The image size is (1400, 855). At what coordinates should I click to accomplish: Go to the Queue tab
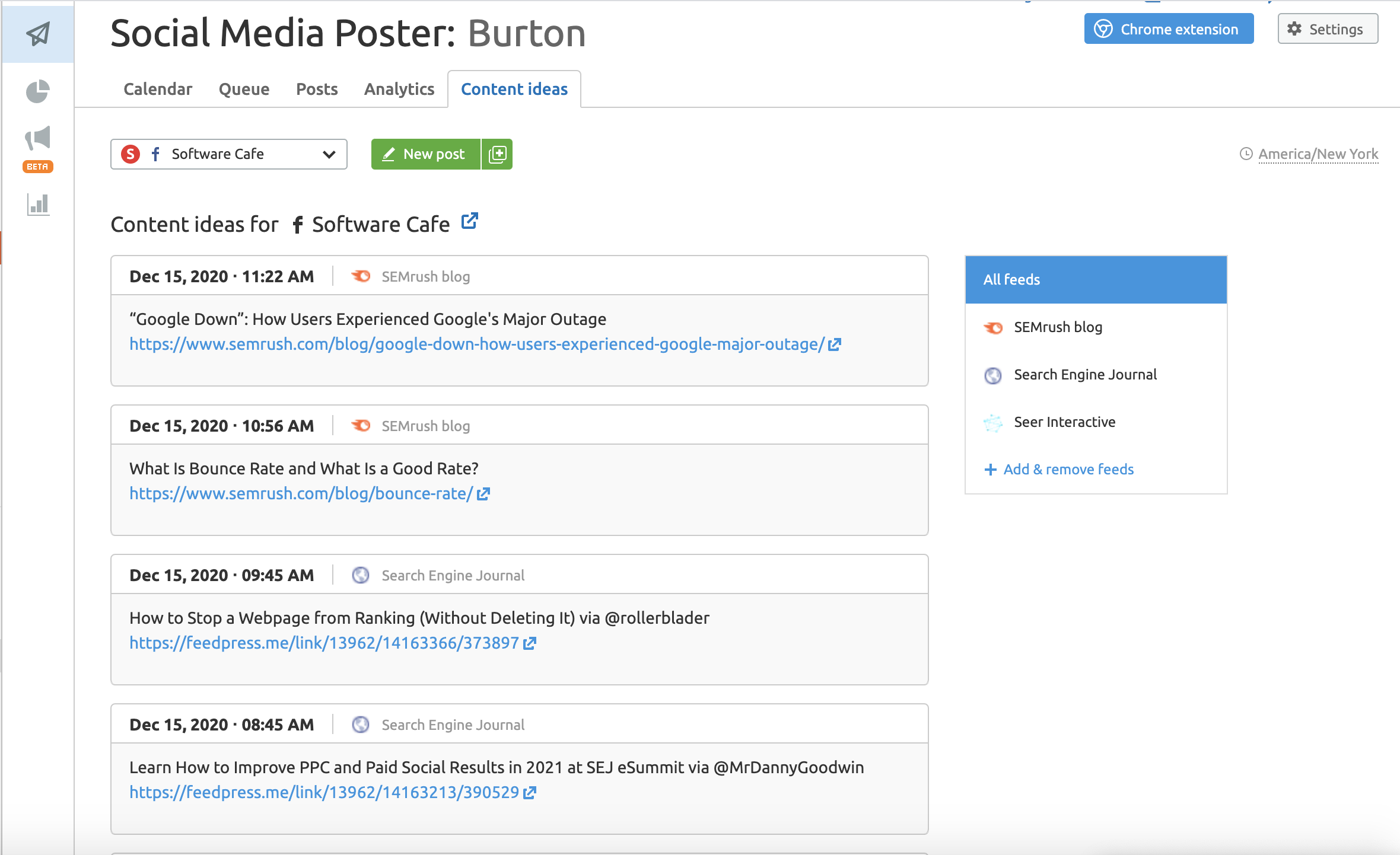pyautogui.click(x=244, y=89)
